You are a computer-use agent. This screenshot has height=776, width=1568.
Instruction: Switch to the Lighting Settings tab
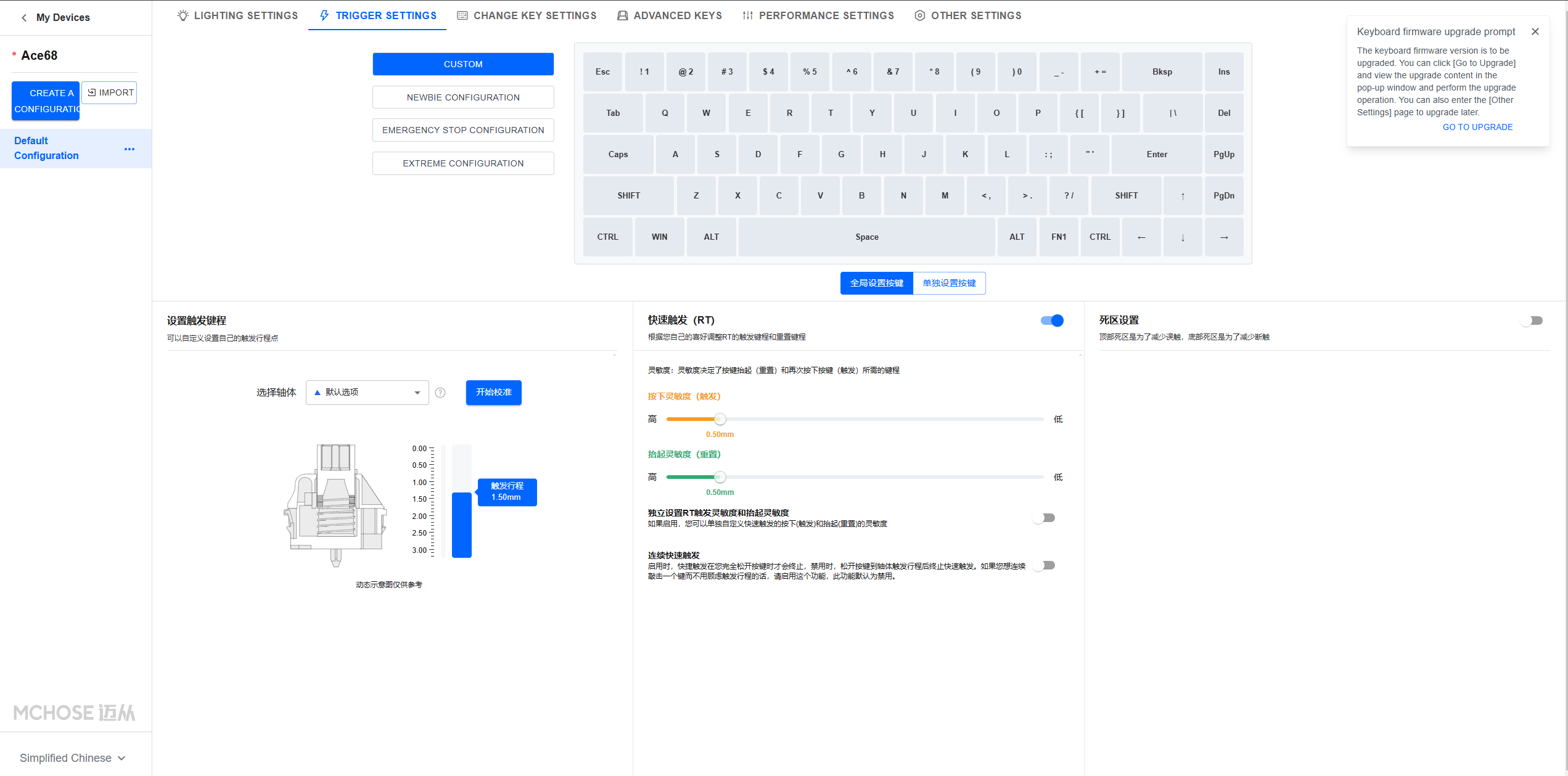click(x=237, y=15)
